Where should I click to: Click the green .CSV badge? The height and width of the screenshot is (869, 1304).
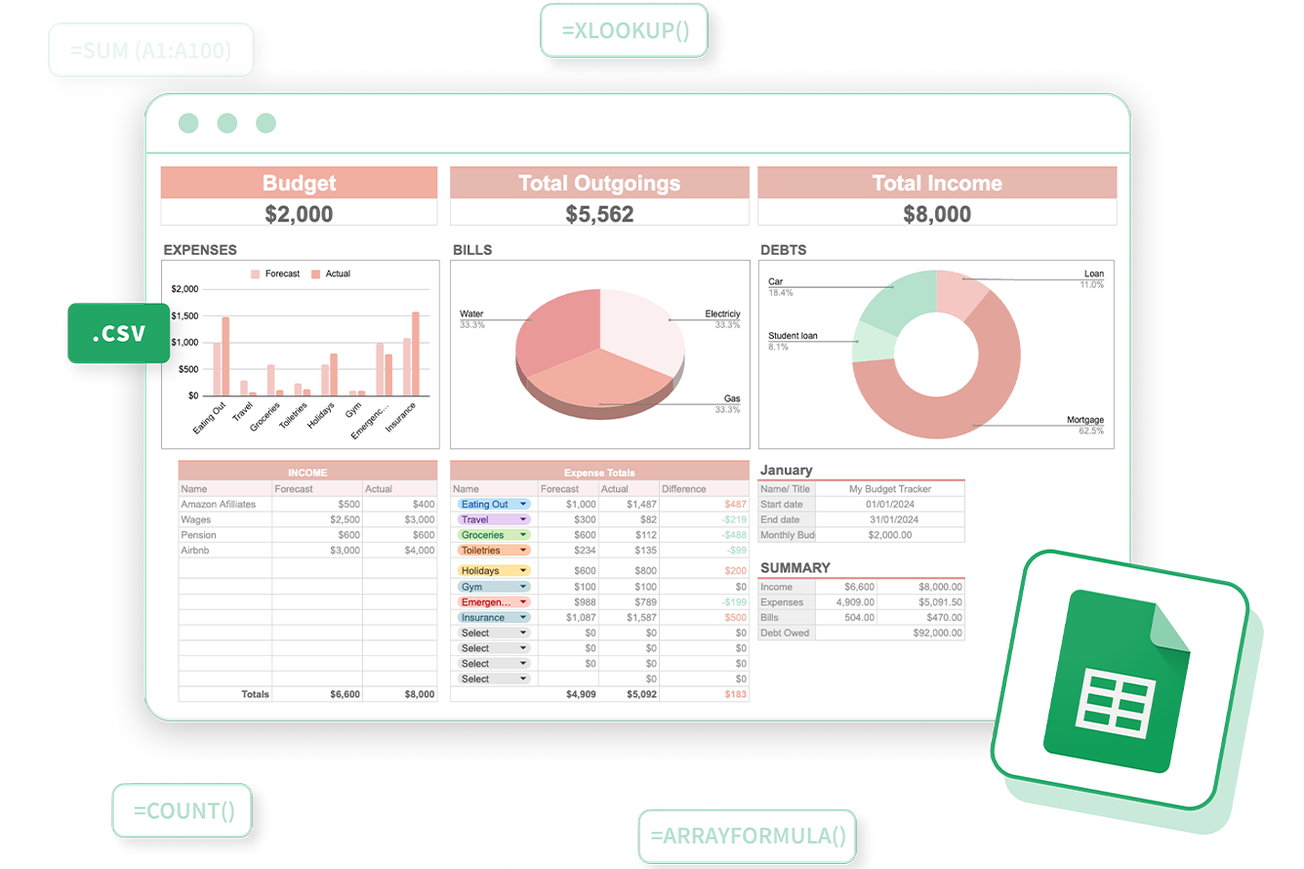[x=118, y=332]
